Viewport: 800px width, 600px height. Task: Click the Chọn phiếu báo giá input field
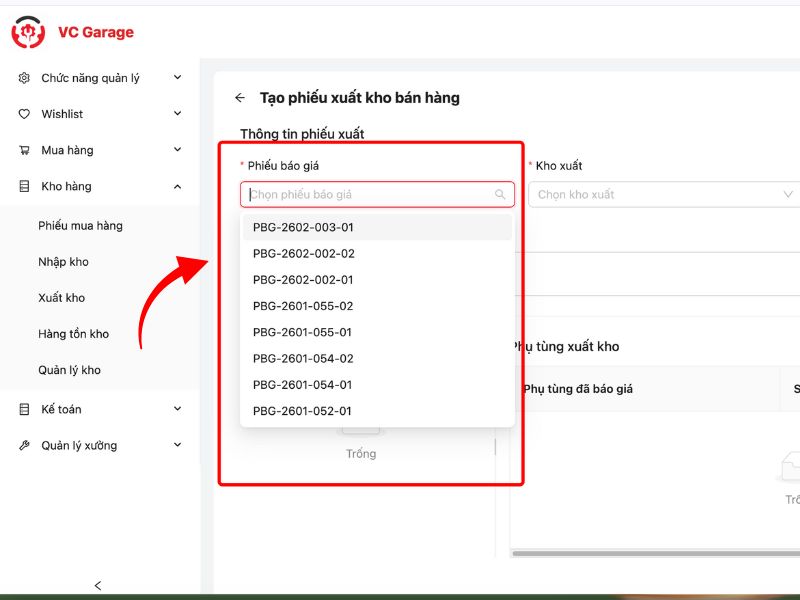point(368,195)
